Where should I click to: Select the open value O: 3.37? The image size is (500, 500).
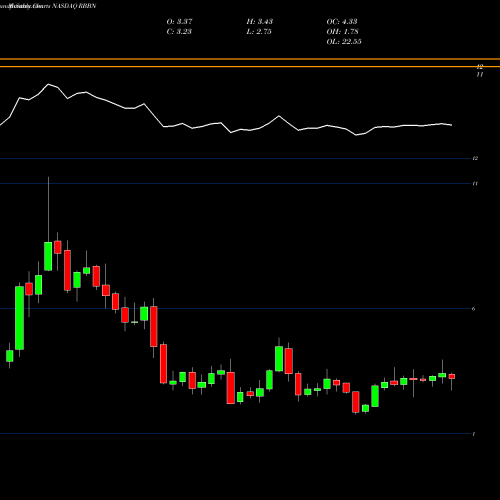click(179, 21)
